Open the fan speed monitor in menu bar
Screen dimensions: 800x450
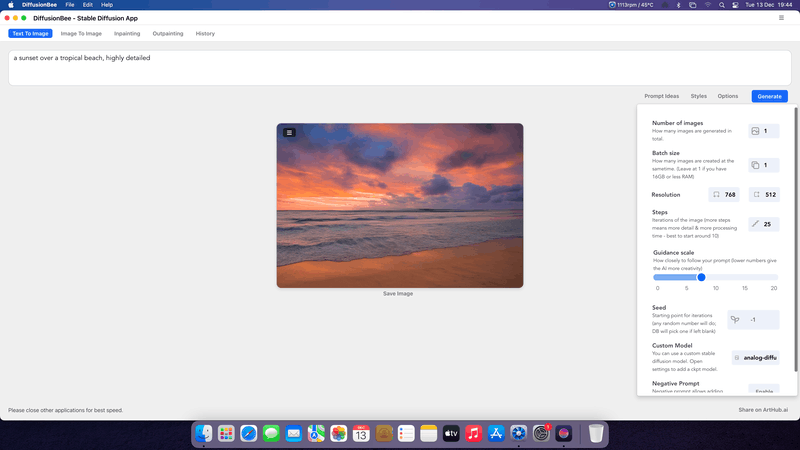point(631,5)
